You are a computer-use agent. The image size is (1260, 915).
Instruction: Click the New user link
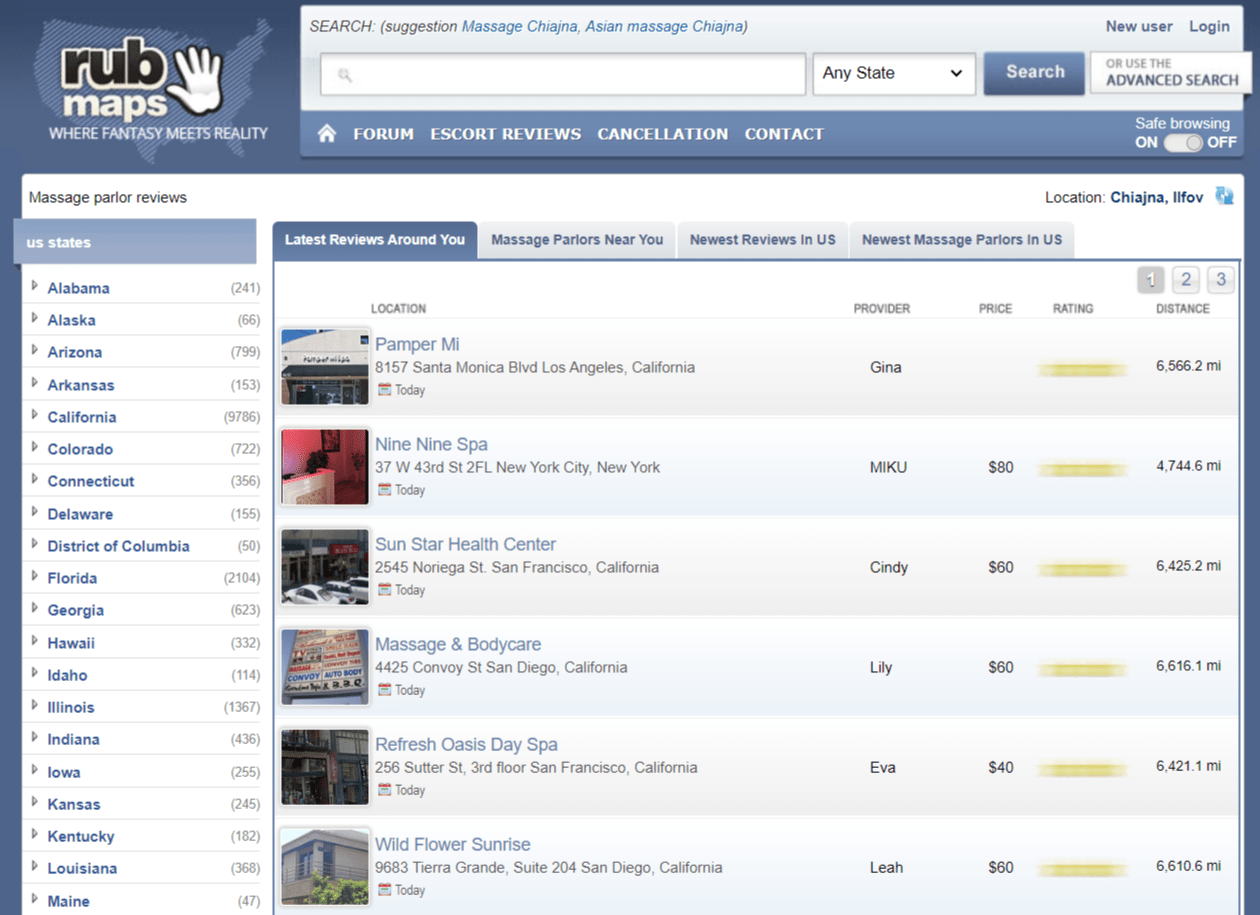pyautogui.click(x=1139, y=27)
